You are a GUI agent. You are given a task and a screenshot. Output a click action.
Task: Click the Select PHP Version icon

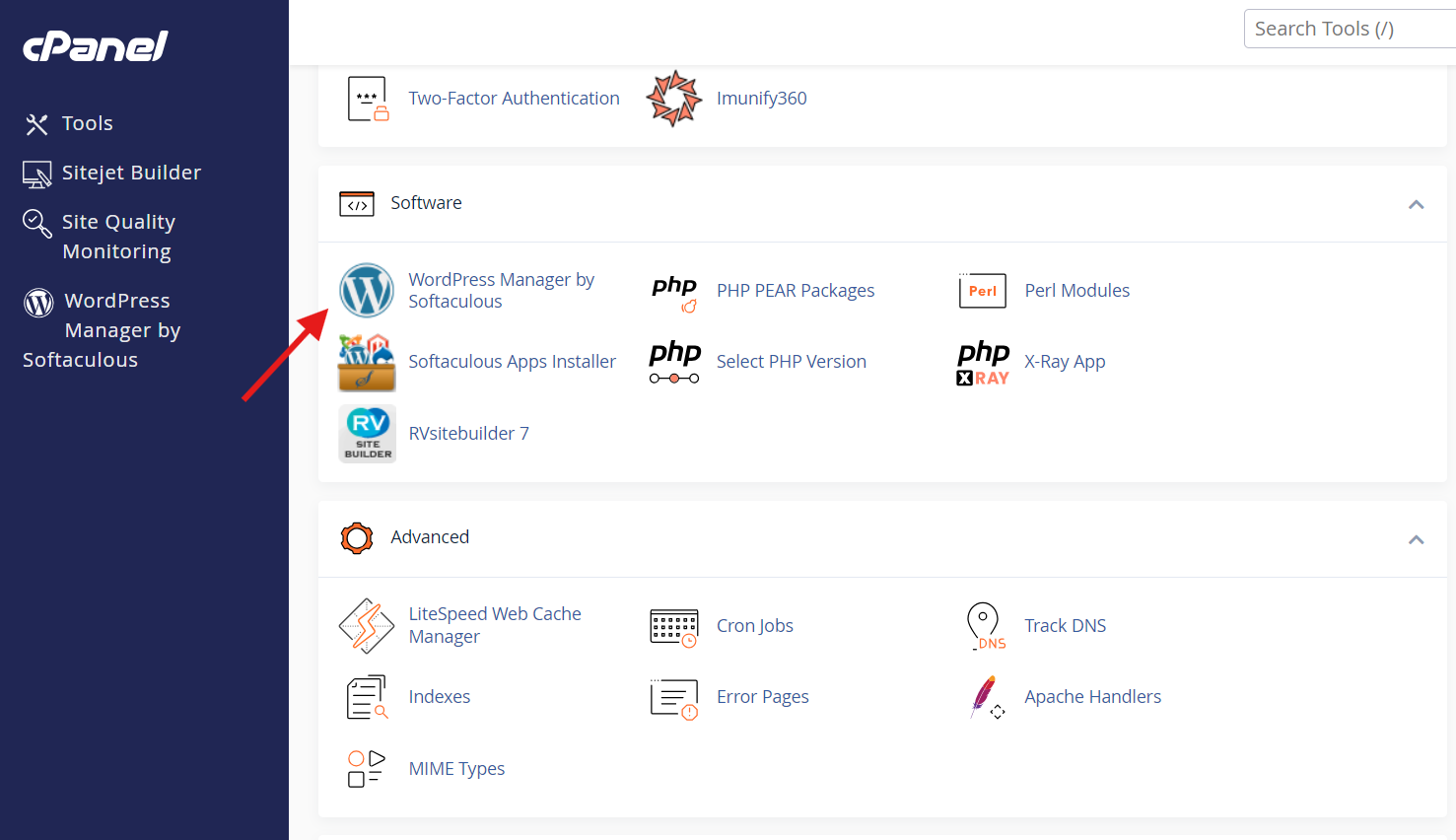click(x=674, y=362)
